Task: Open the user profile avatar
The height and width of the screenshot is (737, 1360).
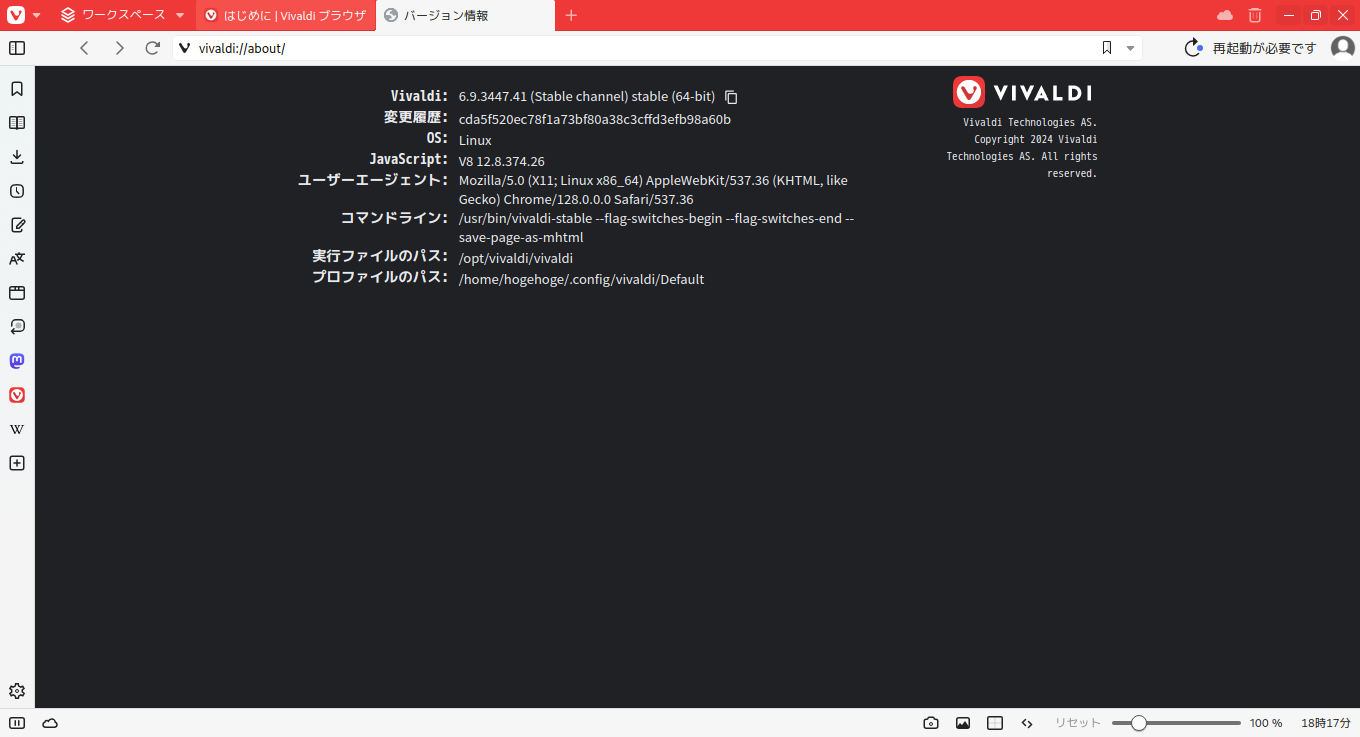Action: coord(1343,48)
